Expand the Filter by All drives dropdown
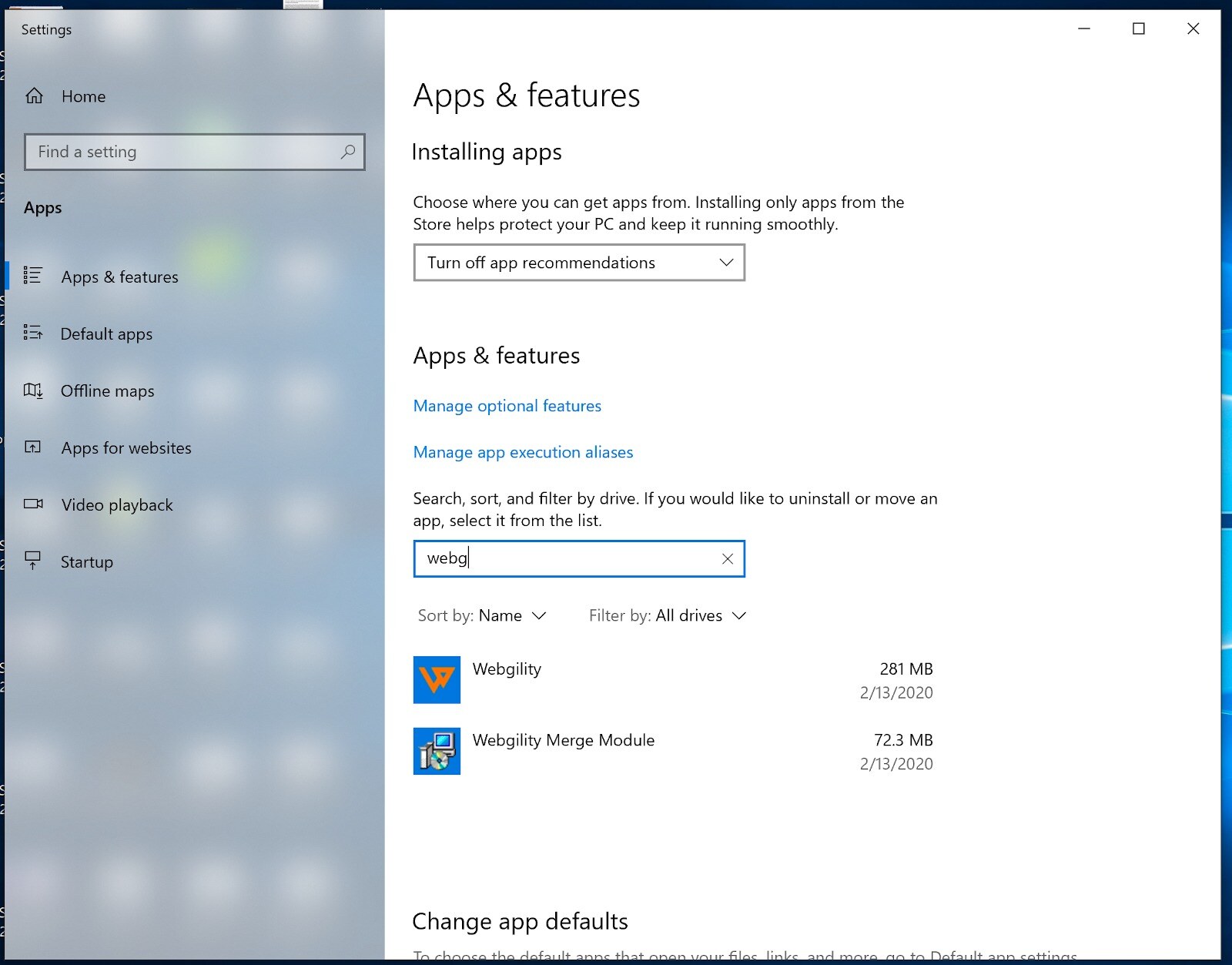This screenshot has width=1232, height=965. coord(668,615)
